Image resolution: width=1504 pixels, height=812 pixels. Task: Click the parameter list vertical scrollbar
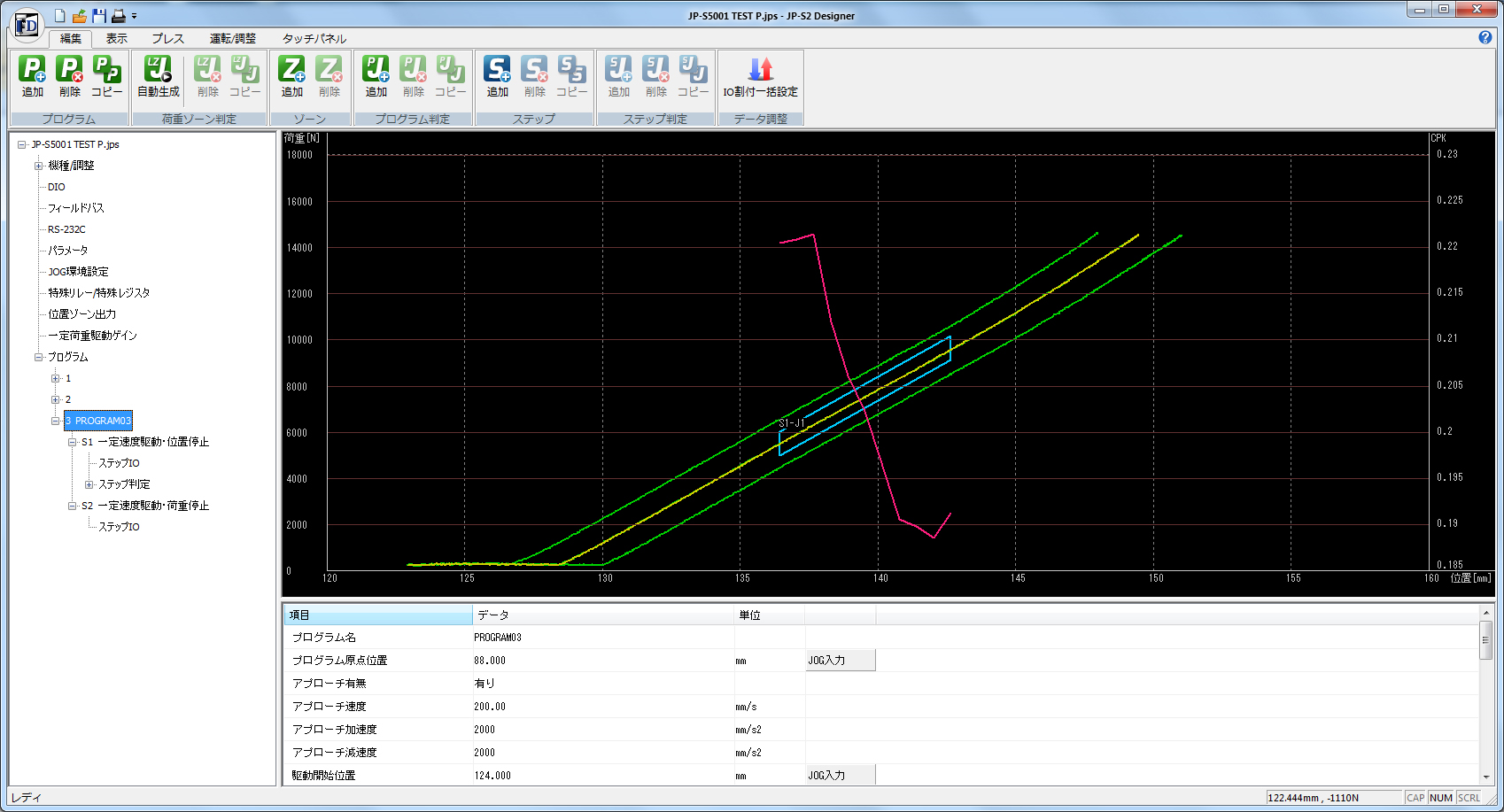(1485, 640)
